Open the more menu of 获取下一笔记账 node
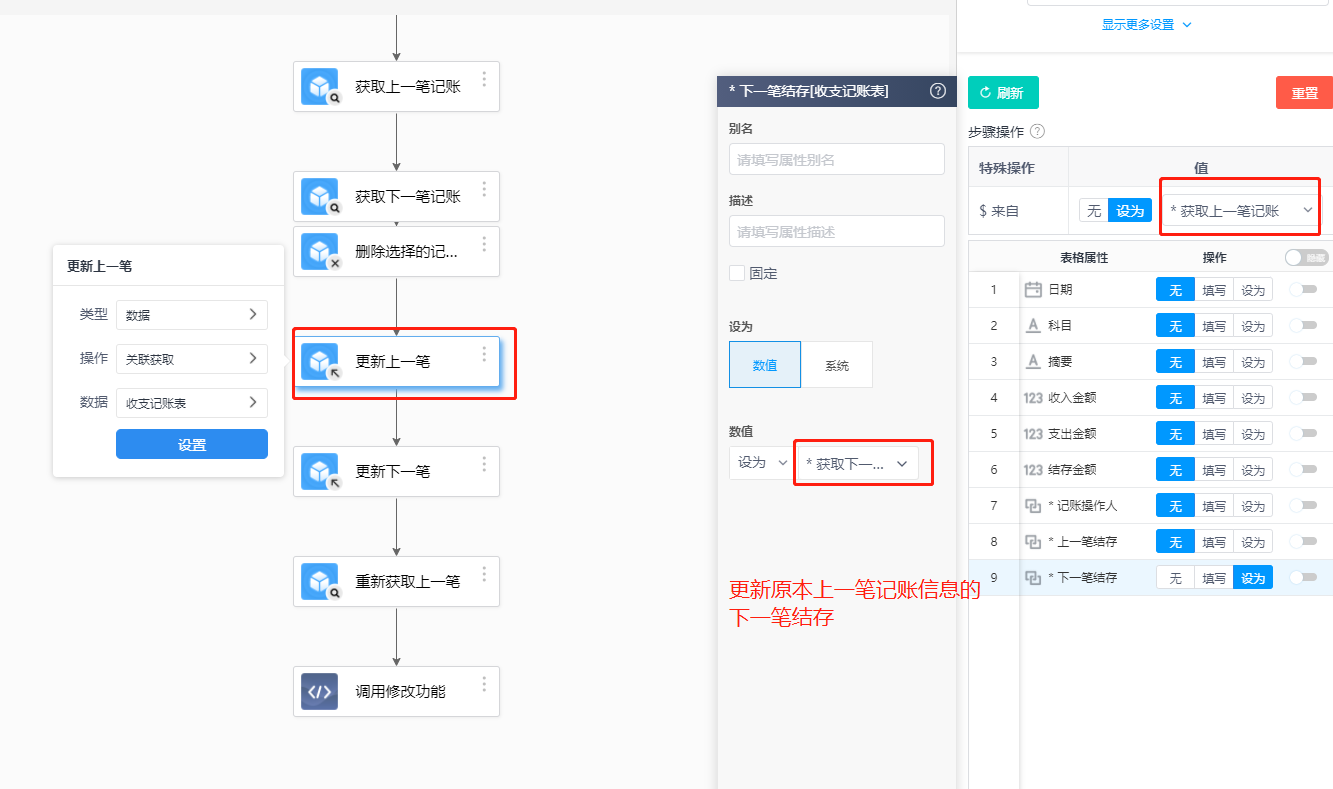Viewport: 1333px width, 789px height. coord(484,189)
